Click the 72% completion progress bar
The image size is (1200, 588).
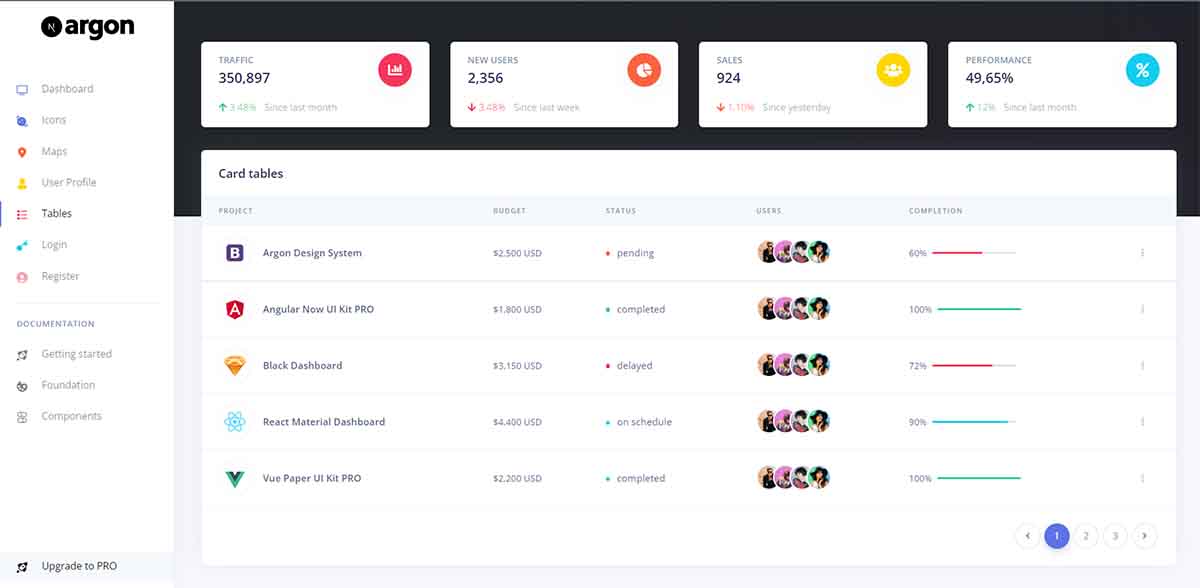tap(974, 366)
